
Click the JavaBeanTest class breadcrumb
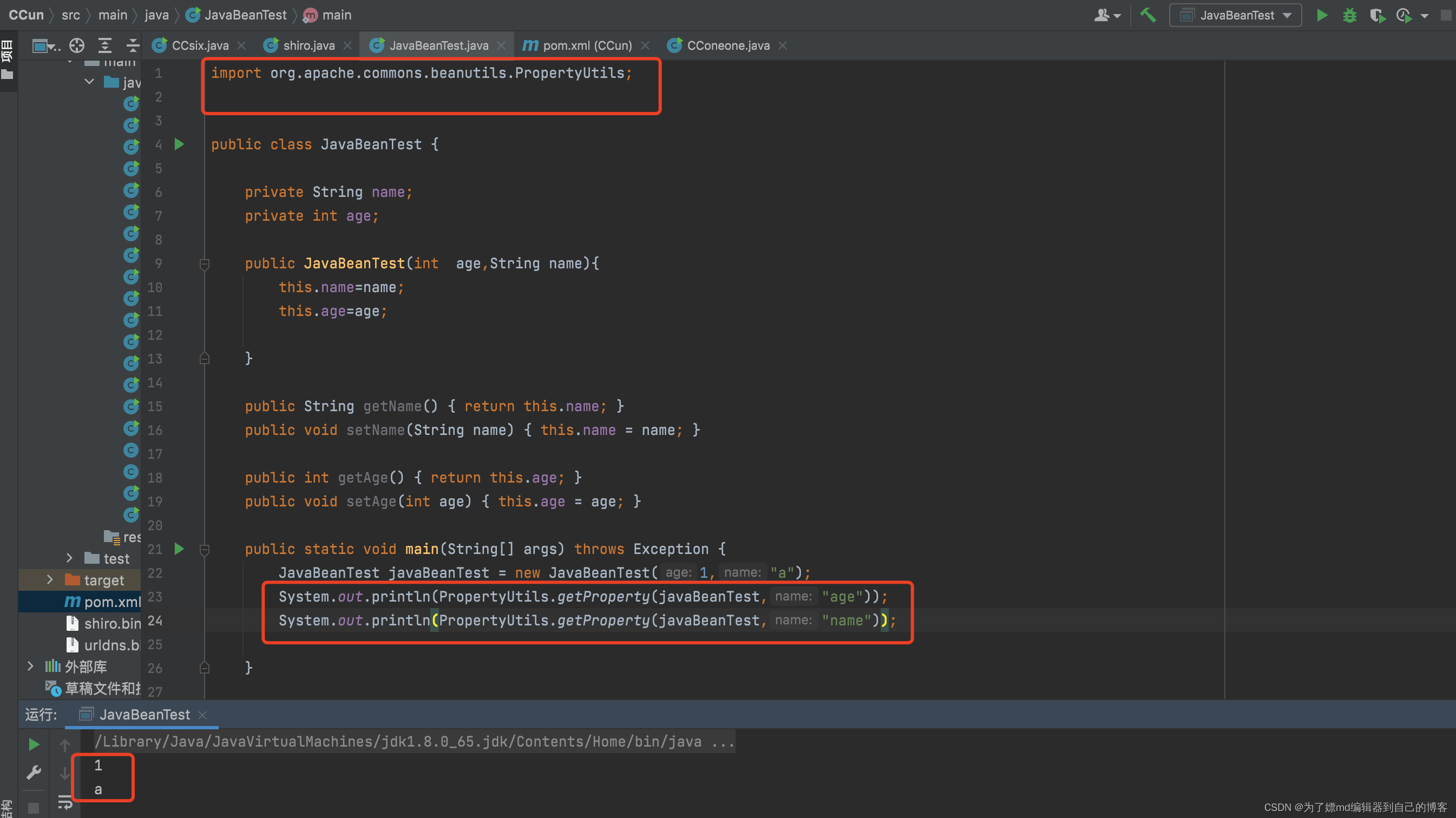point(237,15)
